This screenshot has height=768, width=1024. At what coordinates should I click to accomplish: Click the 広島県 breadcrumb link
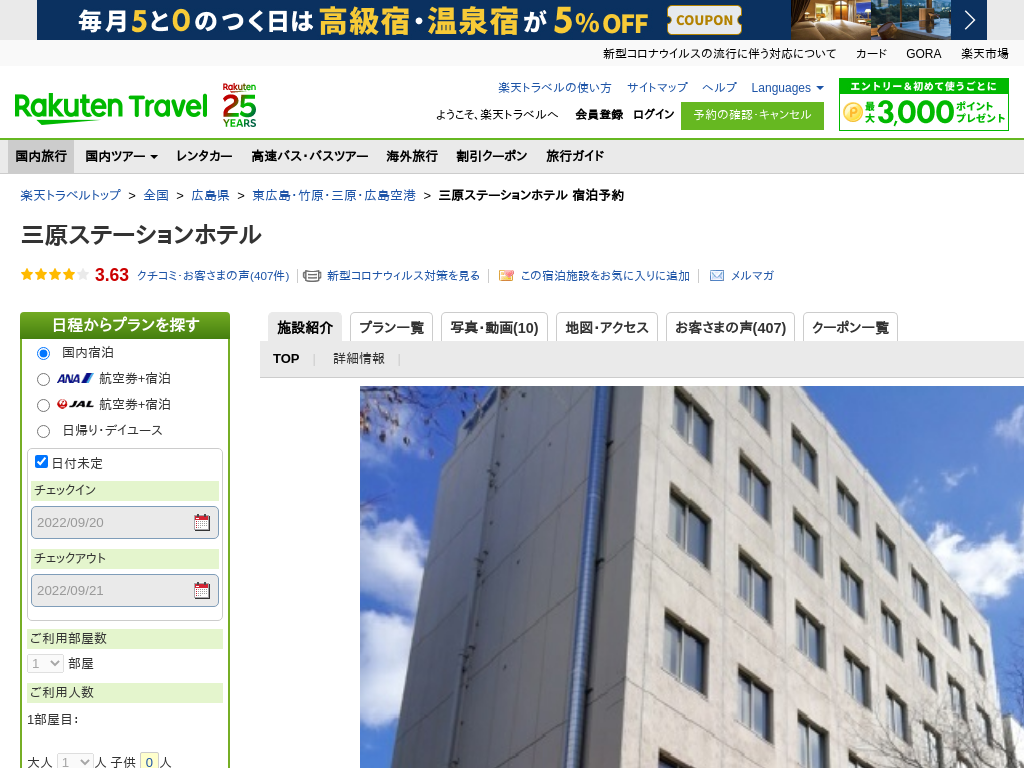click(x=210, y=195)
